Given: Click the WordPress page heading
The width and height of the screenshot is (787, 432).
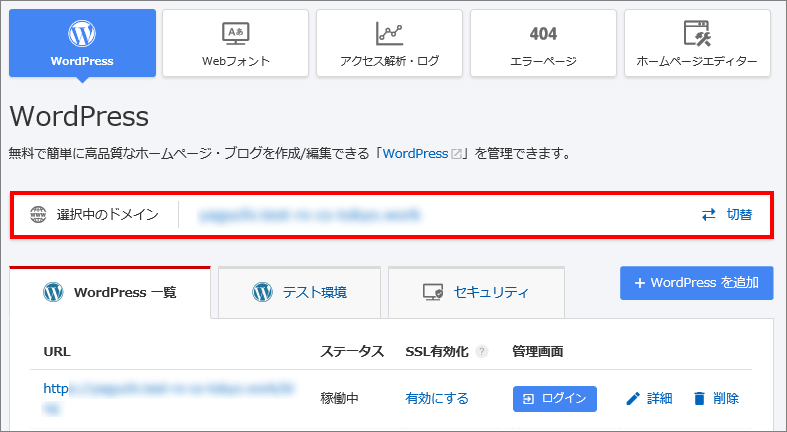Looking at the screenshot, I should [79, 116].
